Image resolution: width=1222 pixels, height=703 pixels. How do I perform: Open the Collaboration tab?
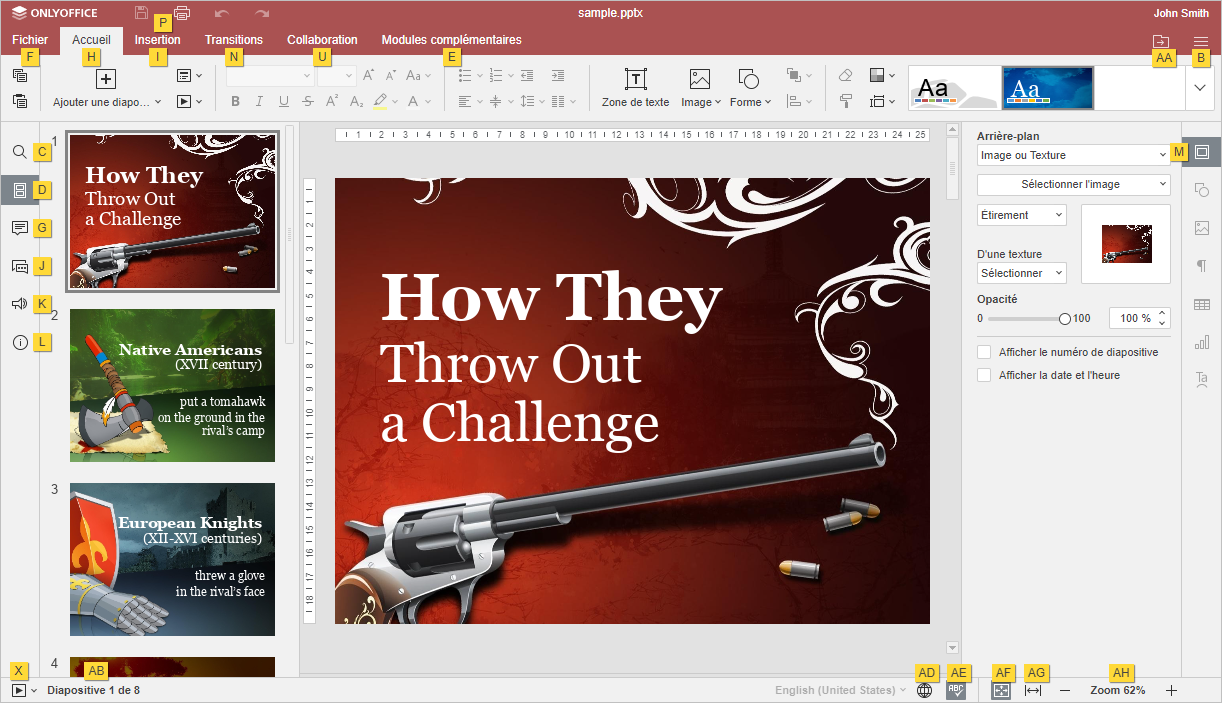(x=322, y=40)
